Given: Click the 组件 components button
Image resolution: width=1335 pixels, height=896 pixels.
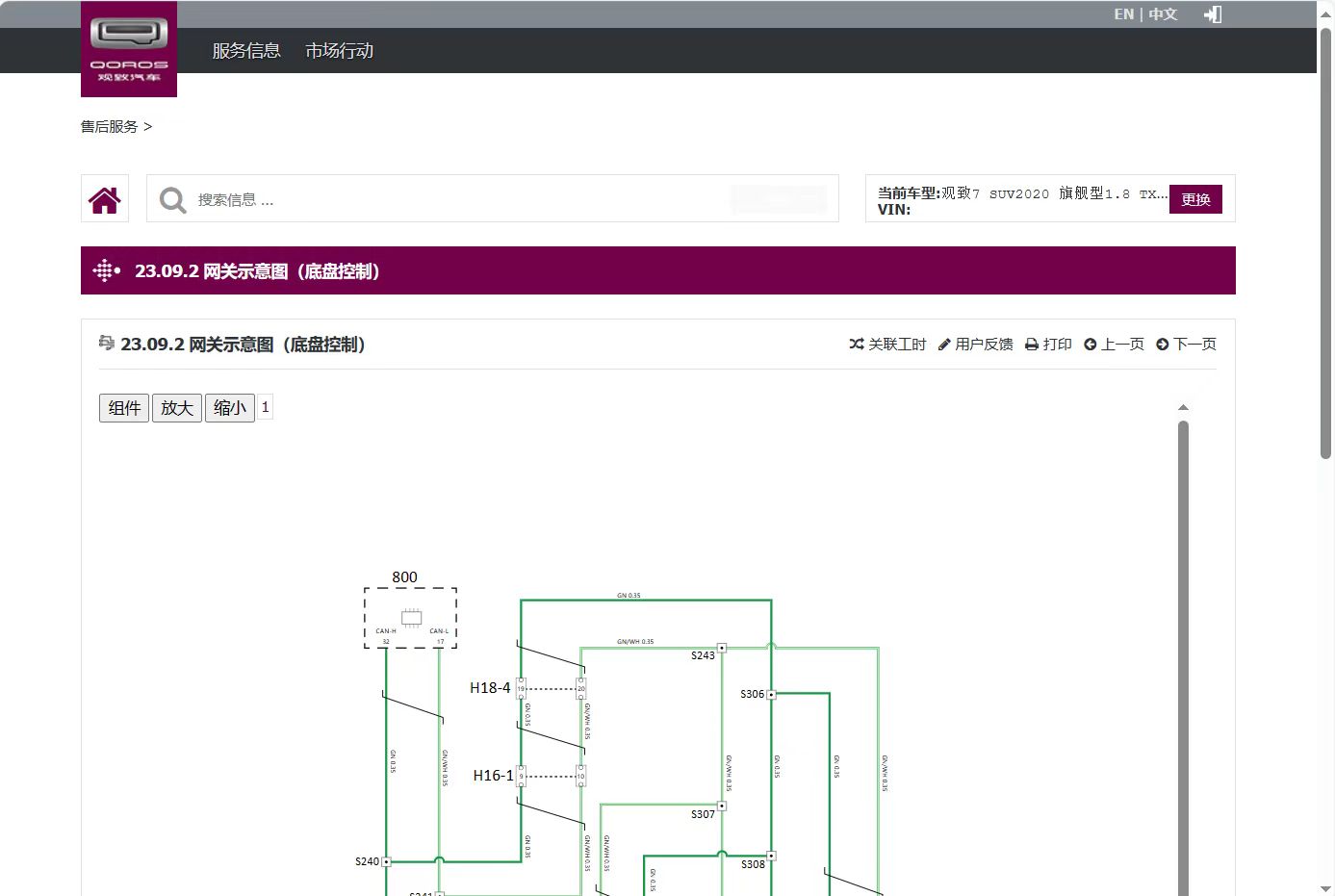Looking at the screenshot, I should pos(124,408).
